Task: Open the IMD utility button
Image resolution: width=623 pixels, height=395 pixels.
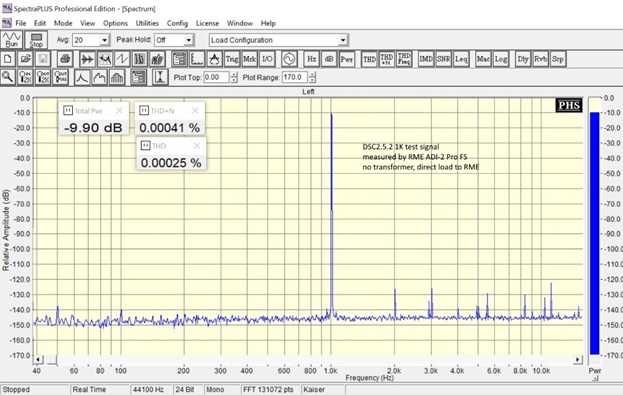Action: (426, 59)
